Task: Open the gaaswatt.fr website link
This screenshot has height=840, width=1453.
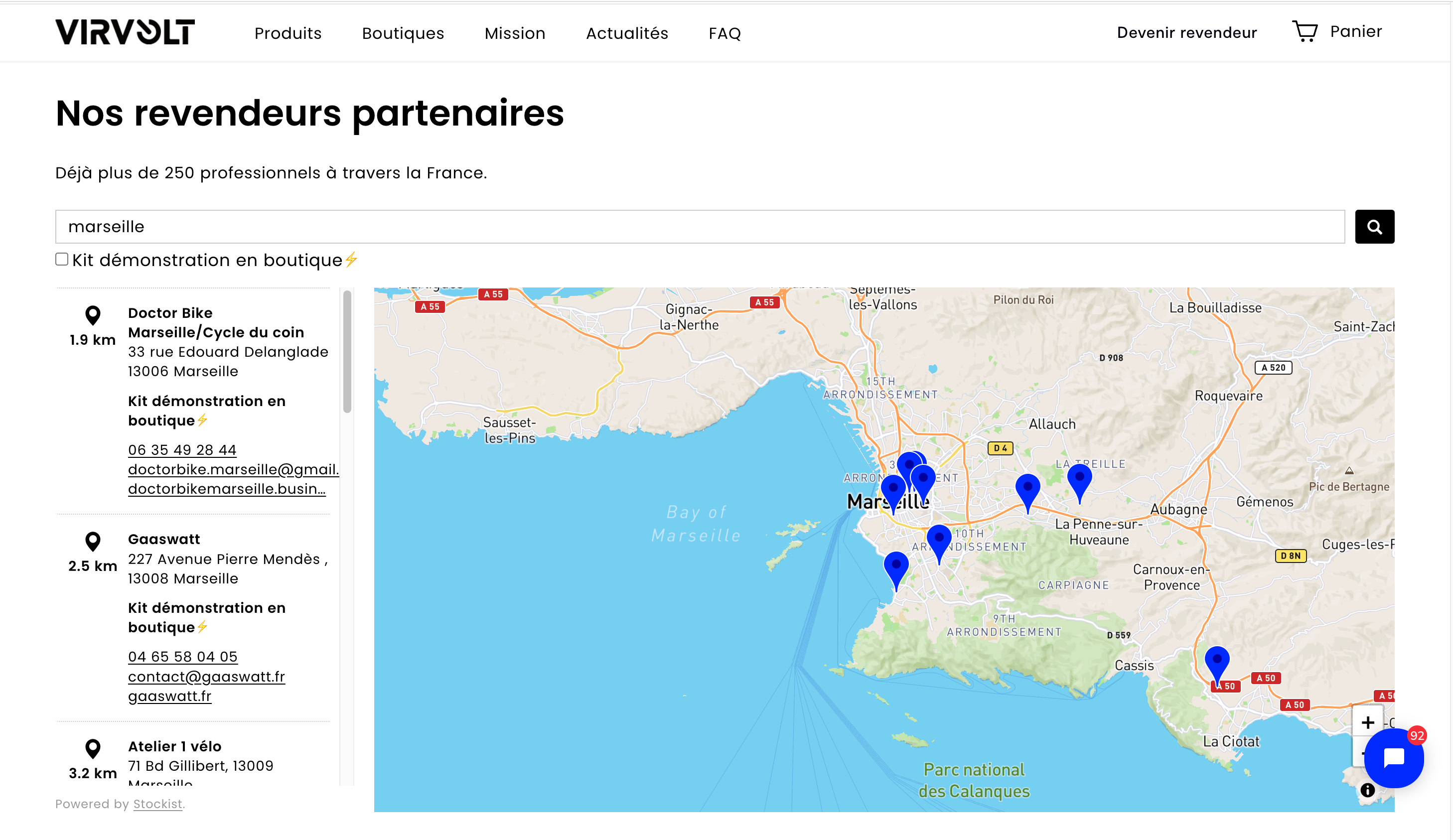Action: coord(169,696)
